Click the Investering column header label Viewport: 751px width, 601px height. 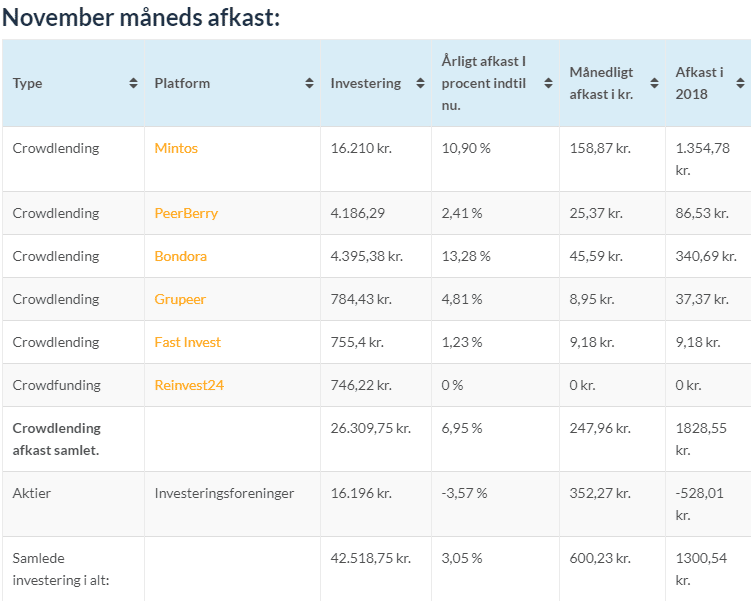coord(365,84)
